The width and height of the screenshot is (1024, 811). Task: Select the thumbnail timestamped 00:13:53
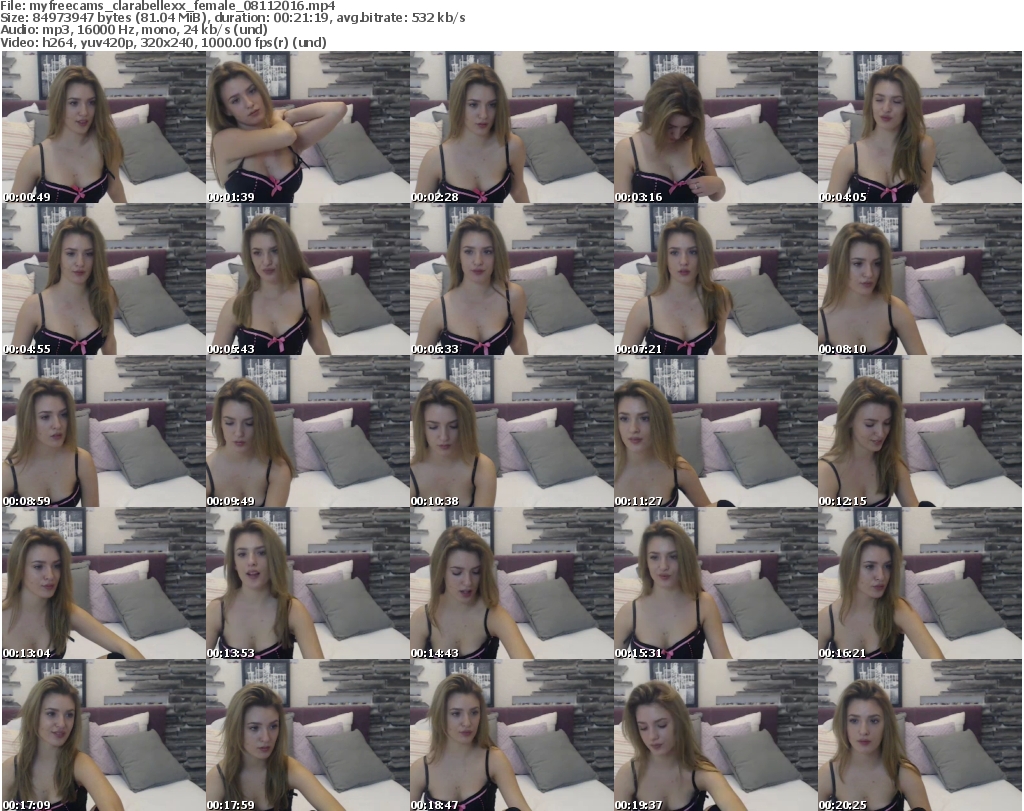[x=308, y=583]
